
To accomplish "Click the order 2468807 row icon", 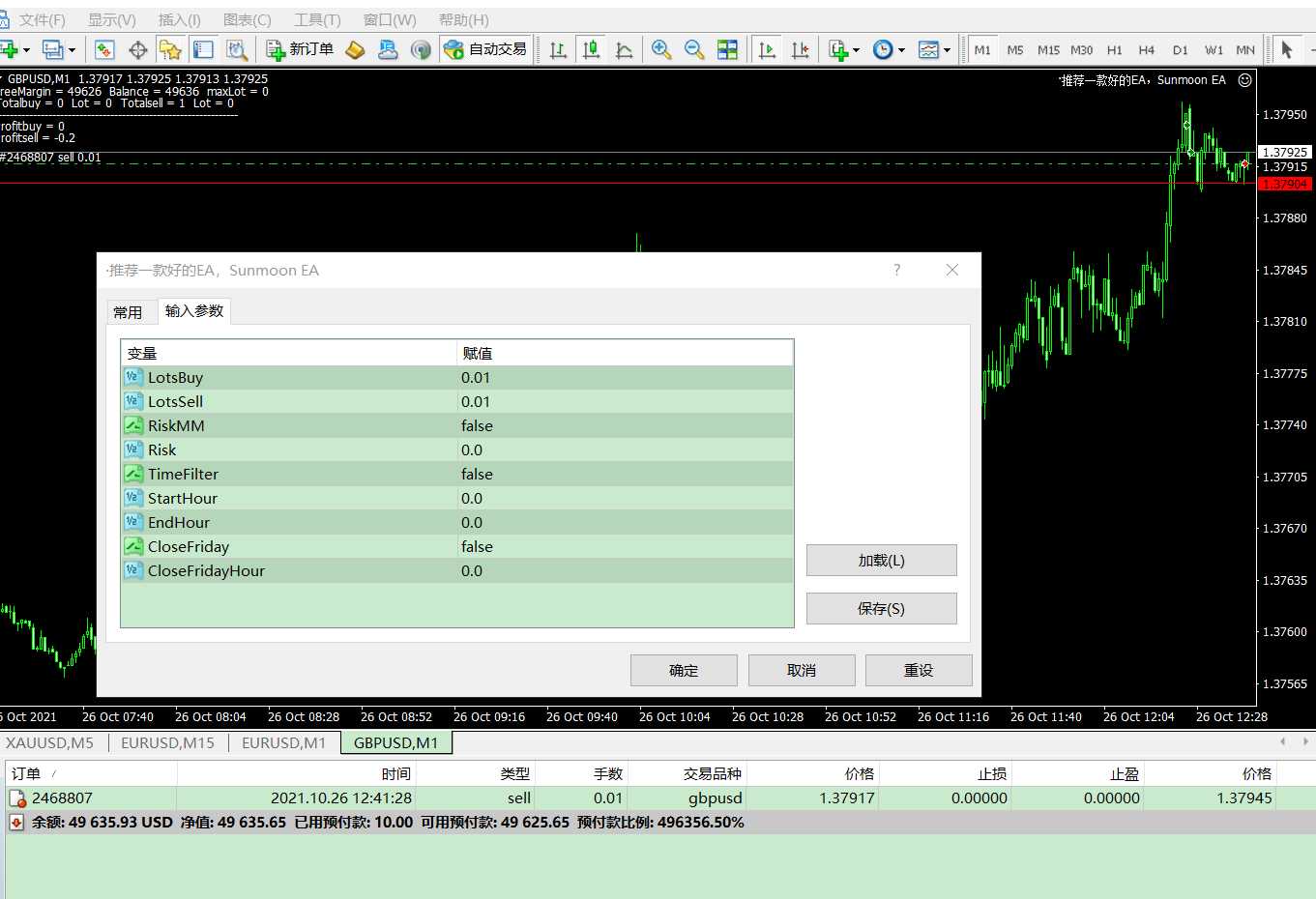I will [x=17, y=798].
